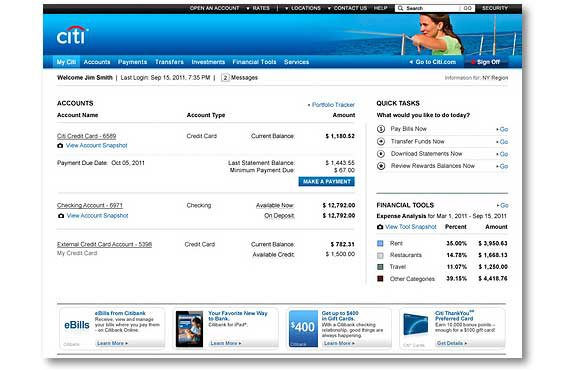Open the Accounts tab
This screenshot has height=370, width=565.
(x=97, y=62)
